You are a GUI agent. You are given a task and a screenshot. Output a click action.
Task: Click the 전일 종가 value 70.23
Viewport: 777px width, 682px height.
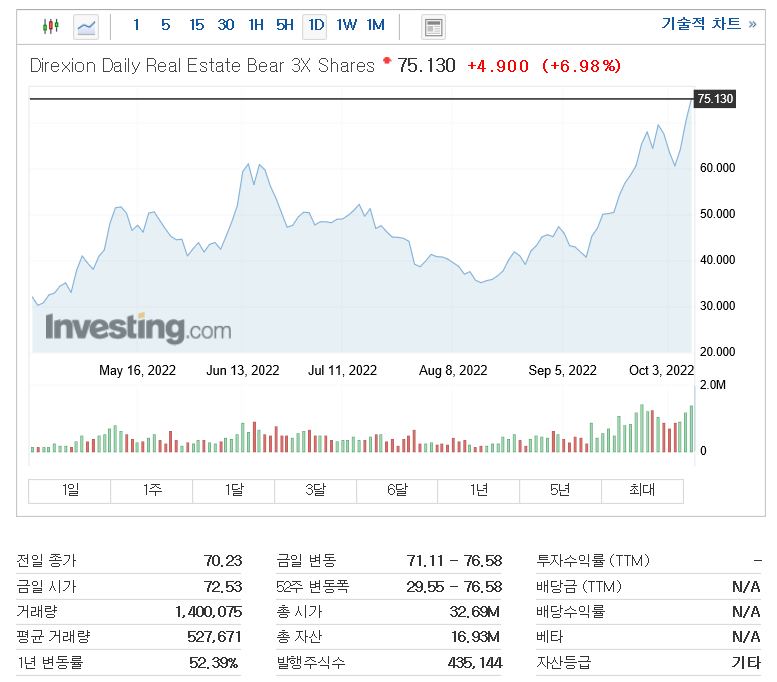[x=222, y=561]
